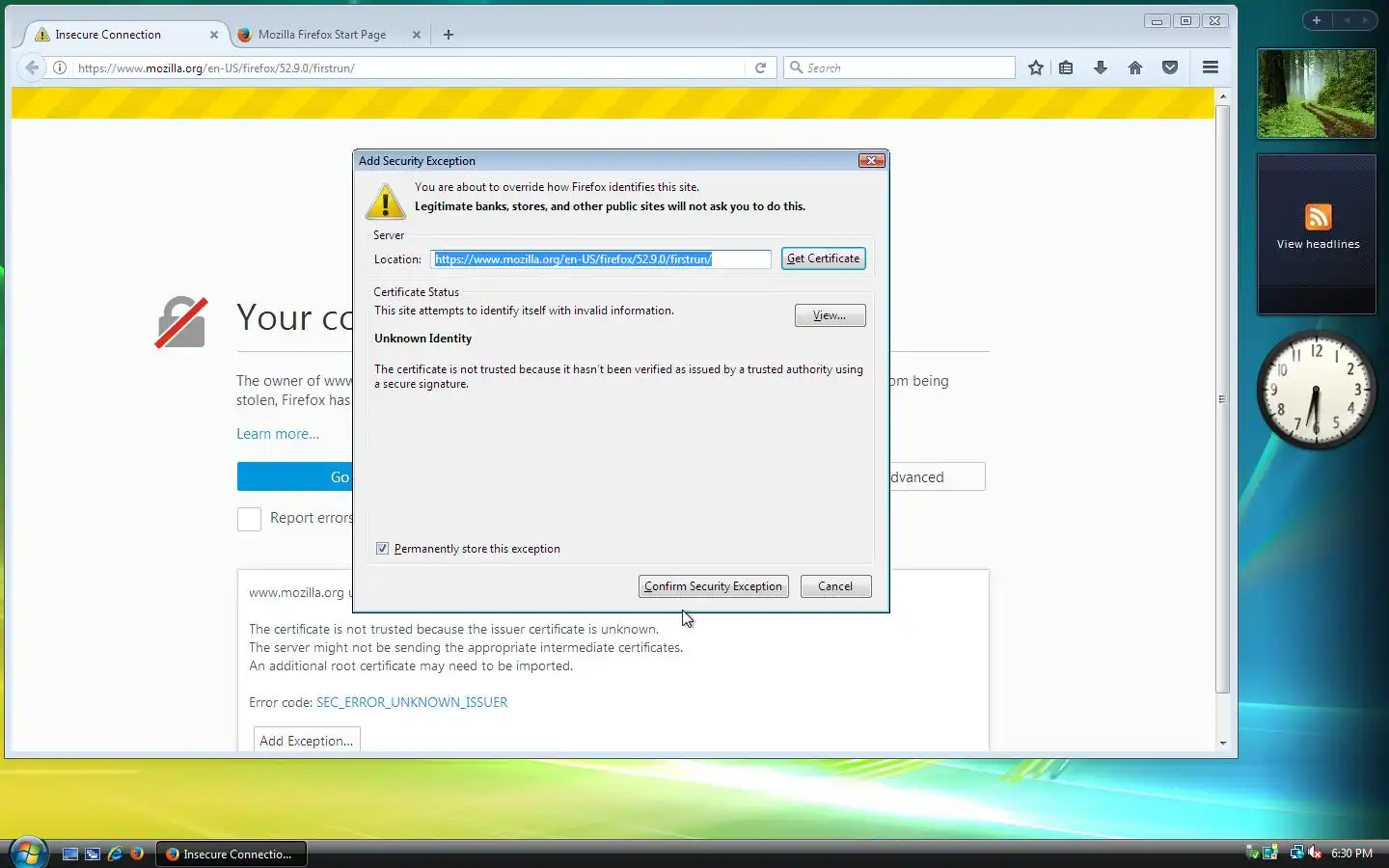Click the Learn more... link

tap(278, 434)
